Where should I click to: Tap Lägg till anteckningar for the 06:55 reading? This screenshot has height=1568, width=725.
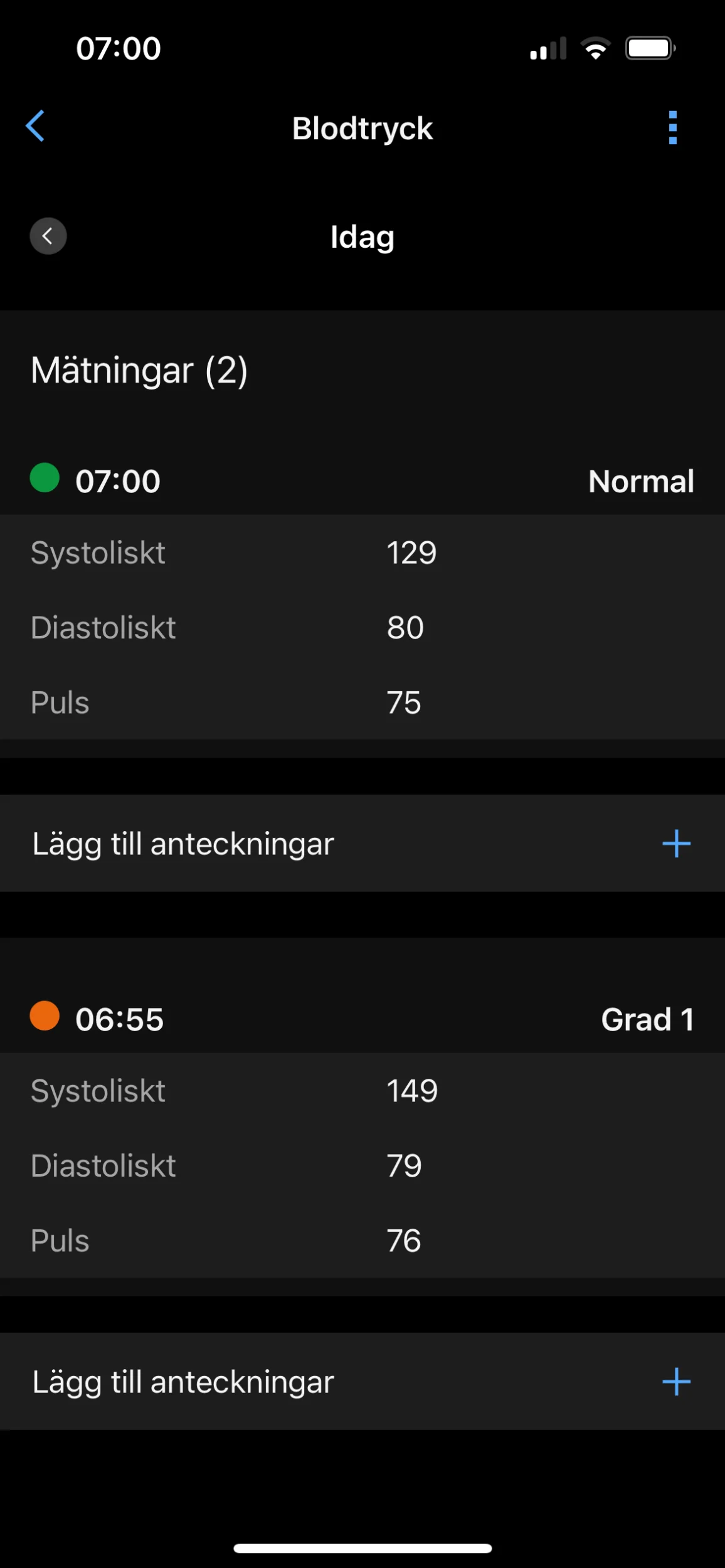(x=183, y=1382)
